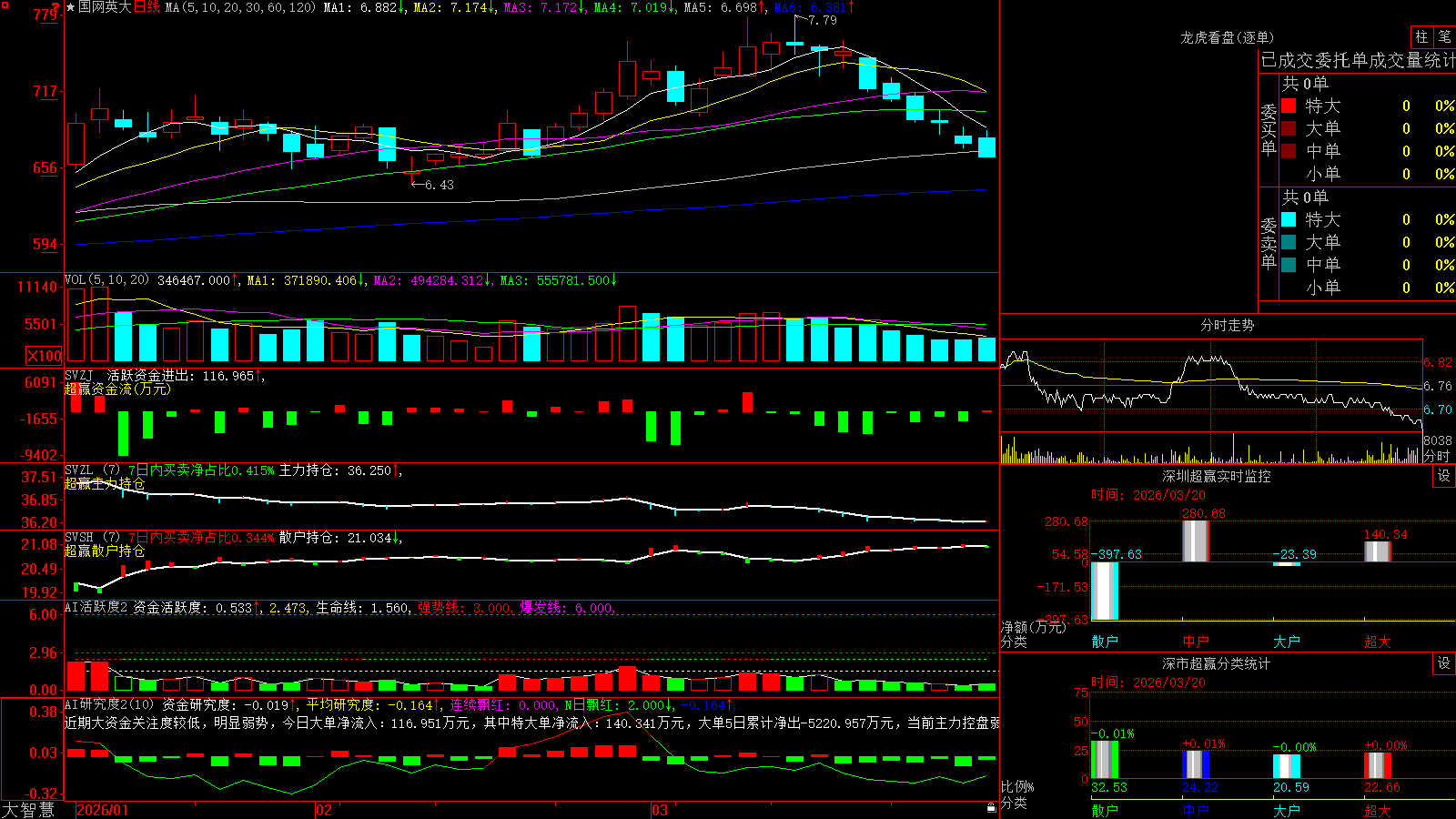Click the SVZJ indicator label
The image size is (1456, 819).
[79, 375]
